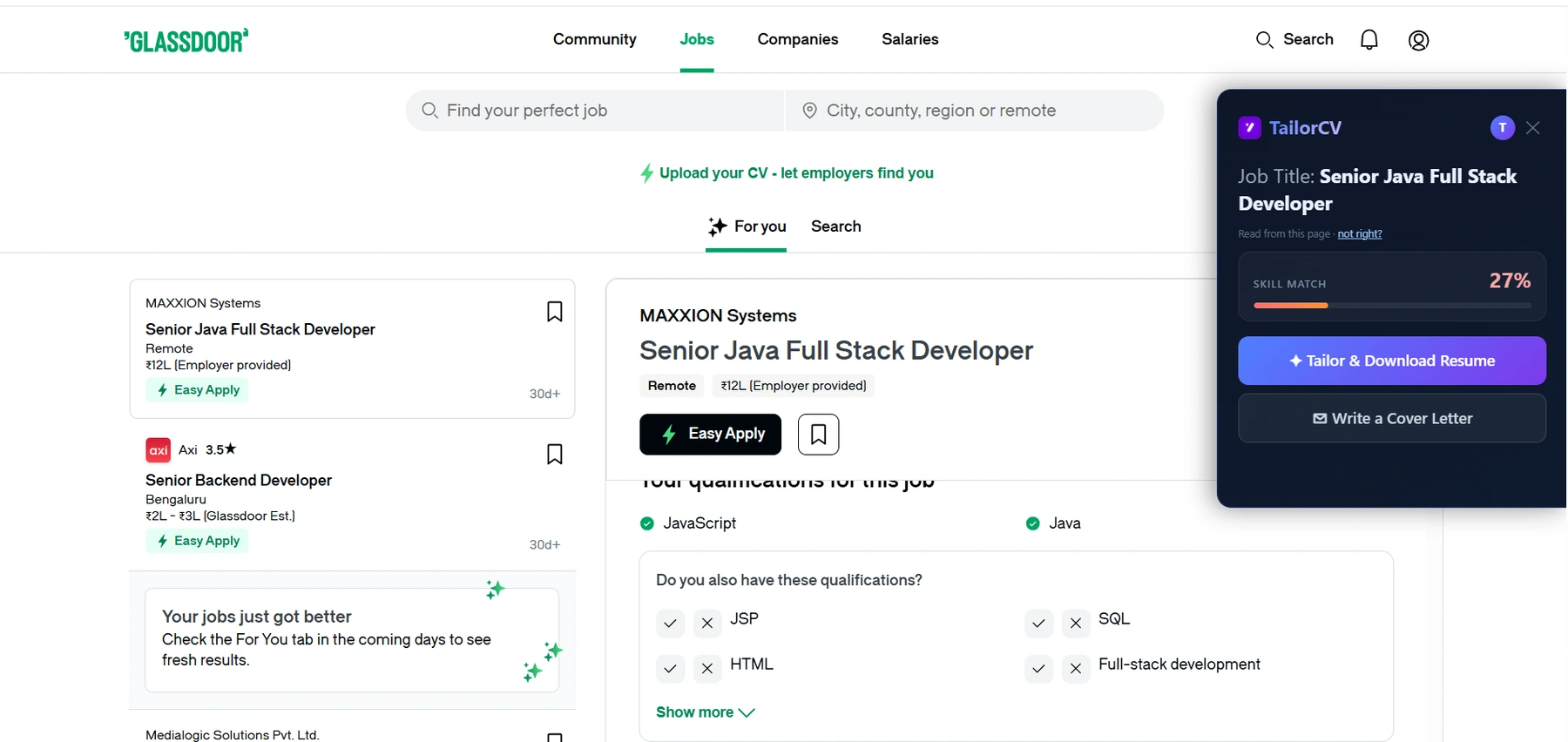Click the Skill Match progress bar
Viewport: 1568px width, 742px height.
pyautogui.click(x=1392, y=306)
